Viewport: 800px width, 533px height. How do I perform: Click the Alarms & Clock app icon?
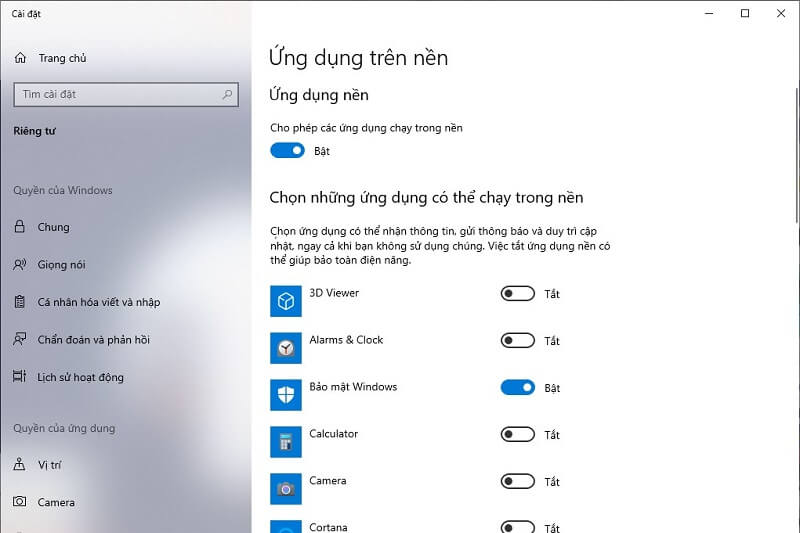(286, 348)
